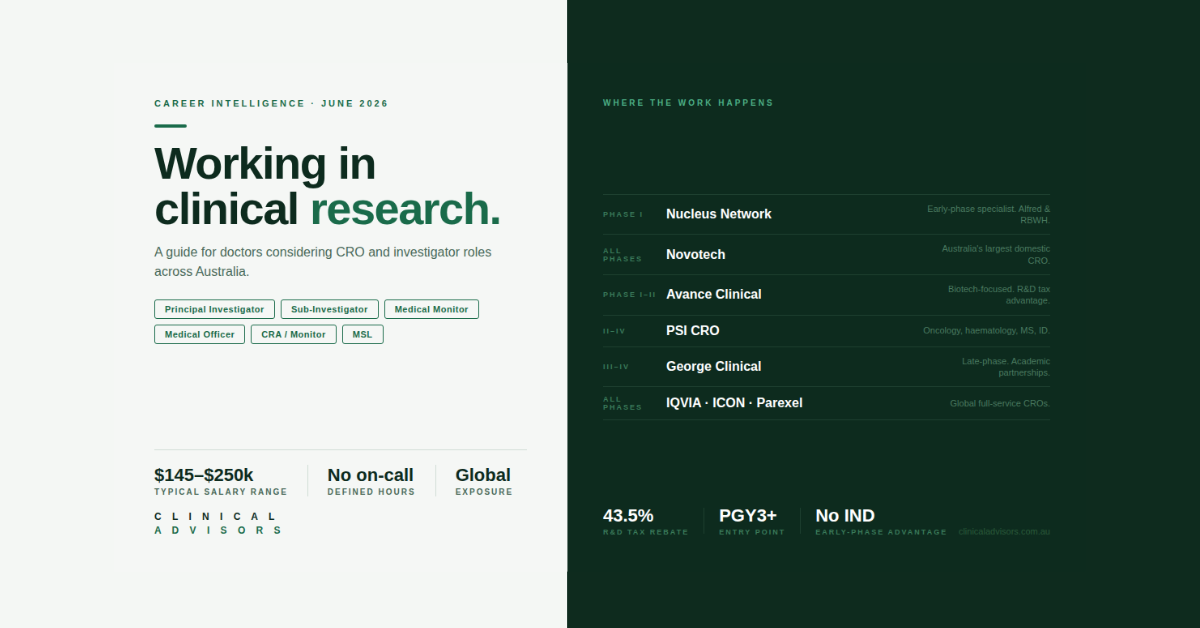Click the Medical Monitor tag
1200x628 pixels.
pyautogui.click(x=431, y=310)
